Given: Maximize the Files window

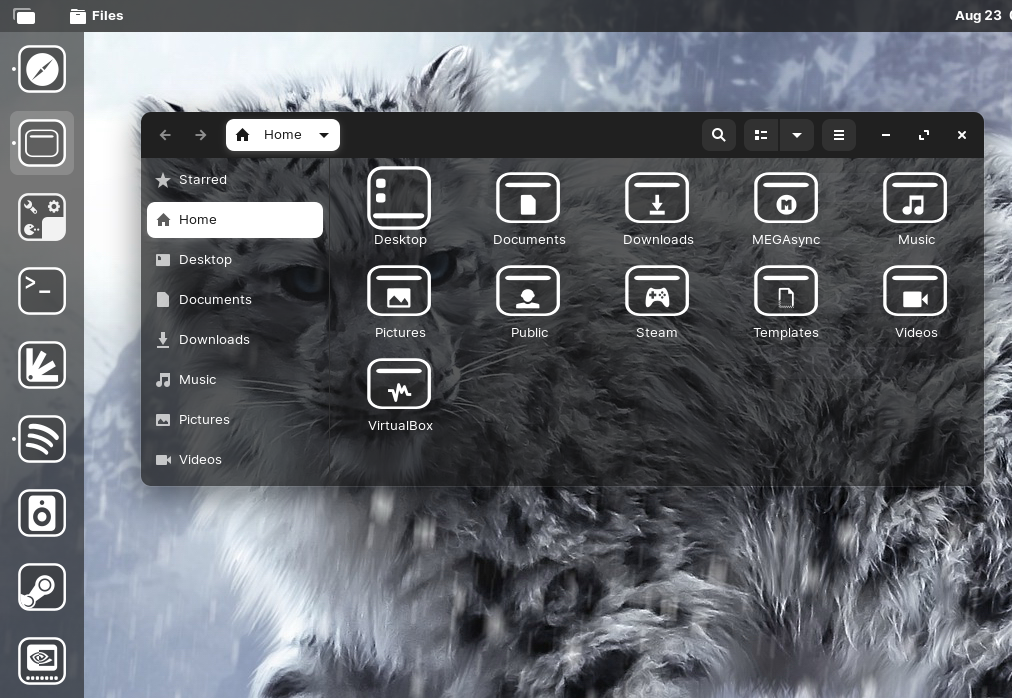Looking at the screenshot, I should click(x=924, y=135).
